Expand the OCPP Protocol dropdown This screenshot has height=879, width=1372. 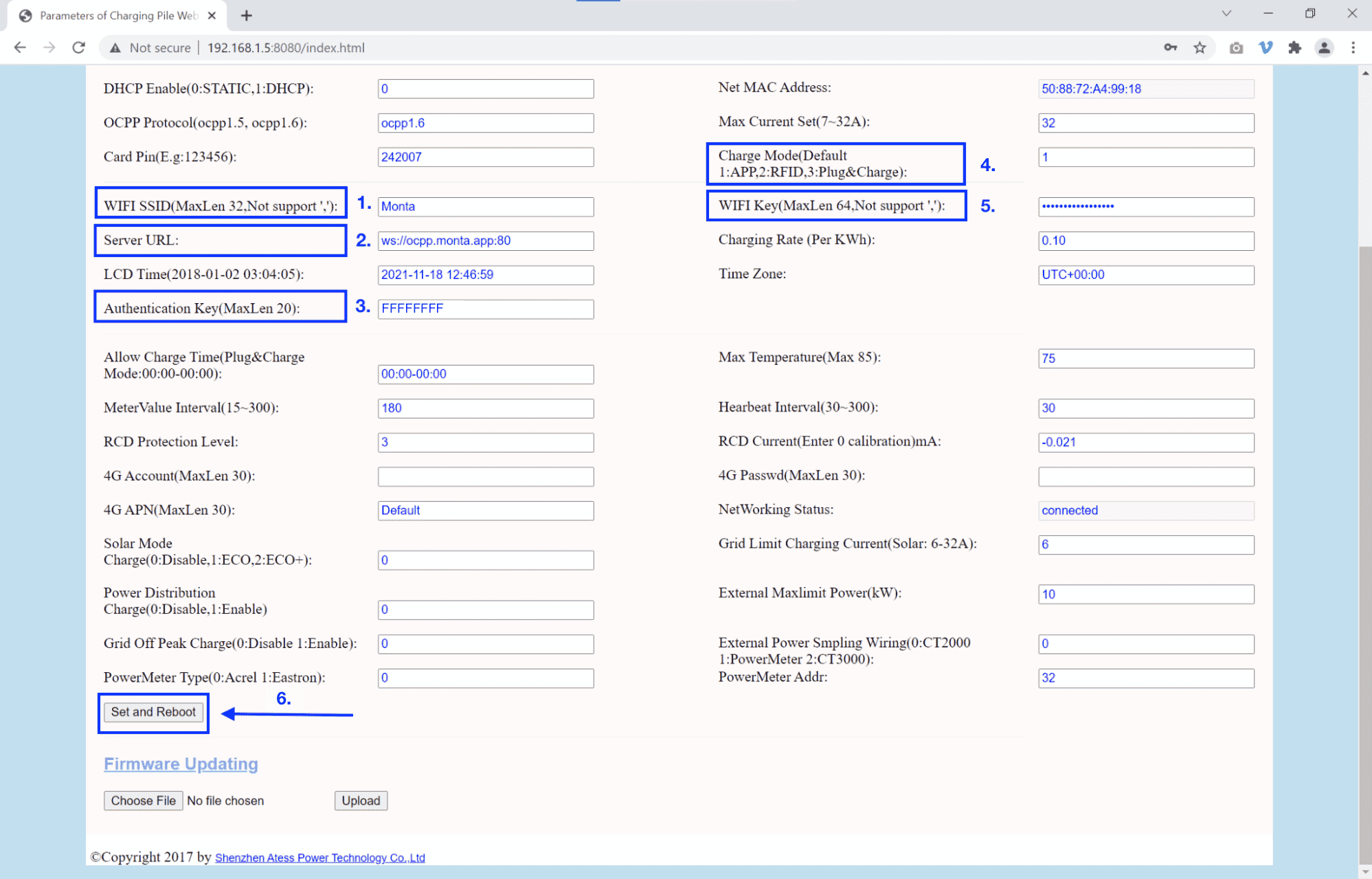click(x=486, y=122)
